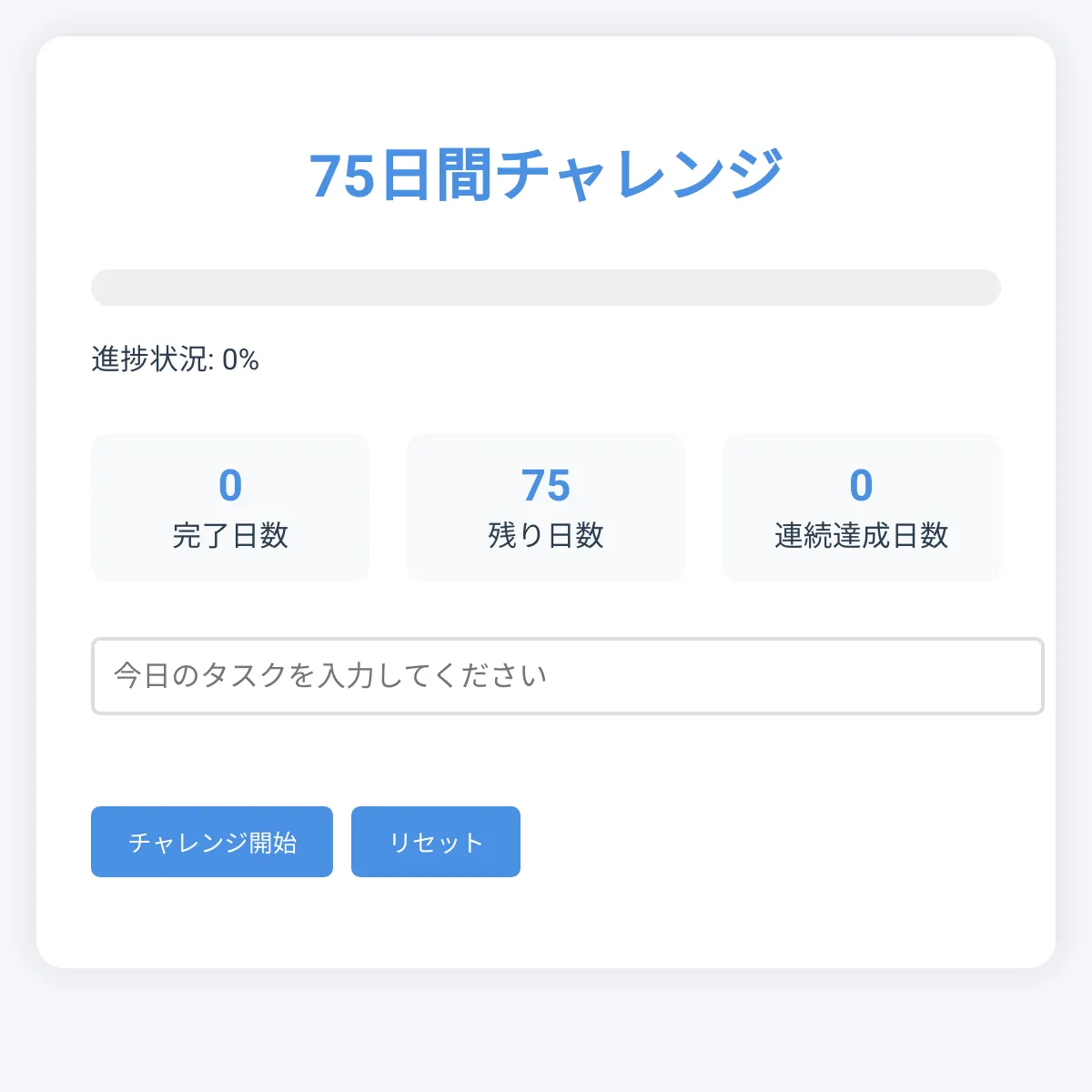Click the 完了日数 stat card
Screen dimensions: 1092x1092
229,508
